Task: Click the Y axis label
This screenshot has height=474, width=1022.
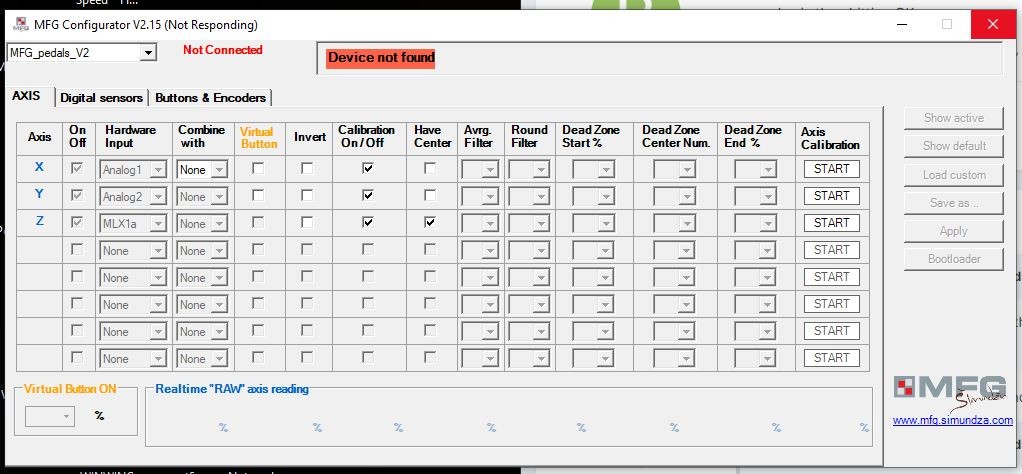Action: tap(39, 194)
